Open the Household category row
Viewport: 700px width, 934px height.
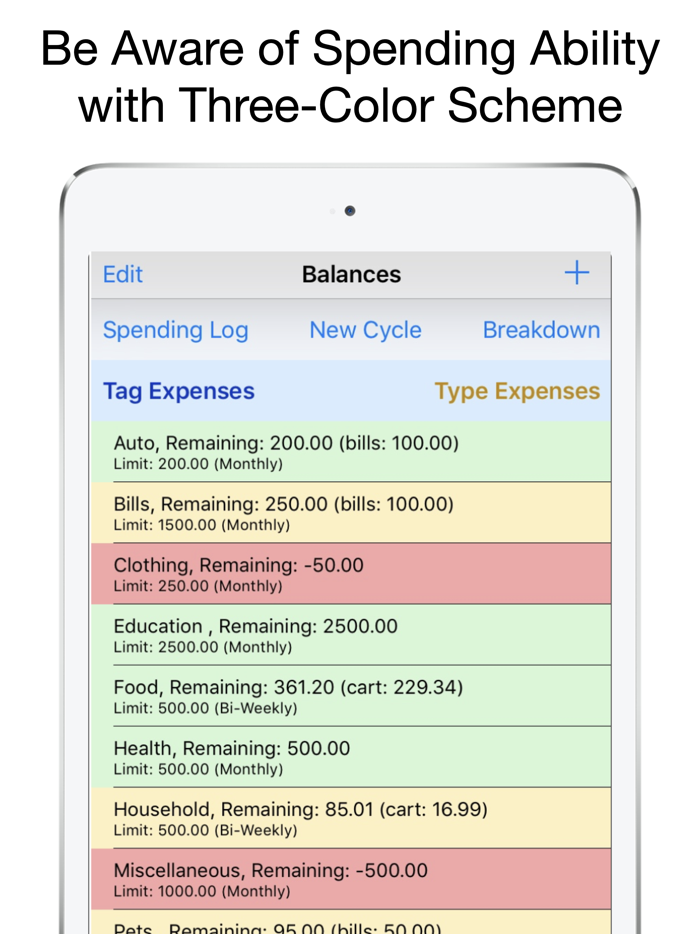350,819
